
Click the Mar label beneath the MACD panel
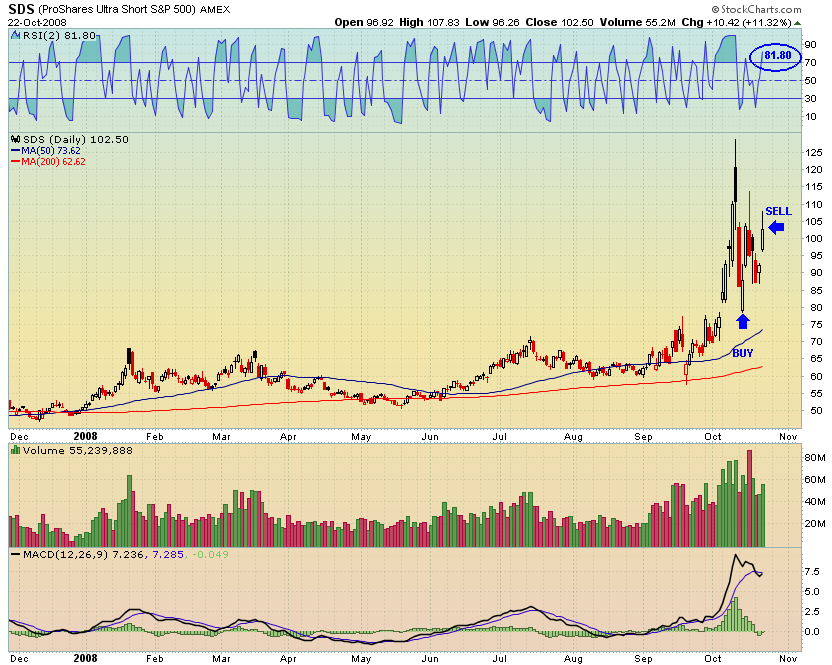221,659
